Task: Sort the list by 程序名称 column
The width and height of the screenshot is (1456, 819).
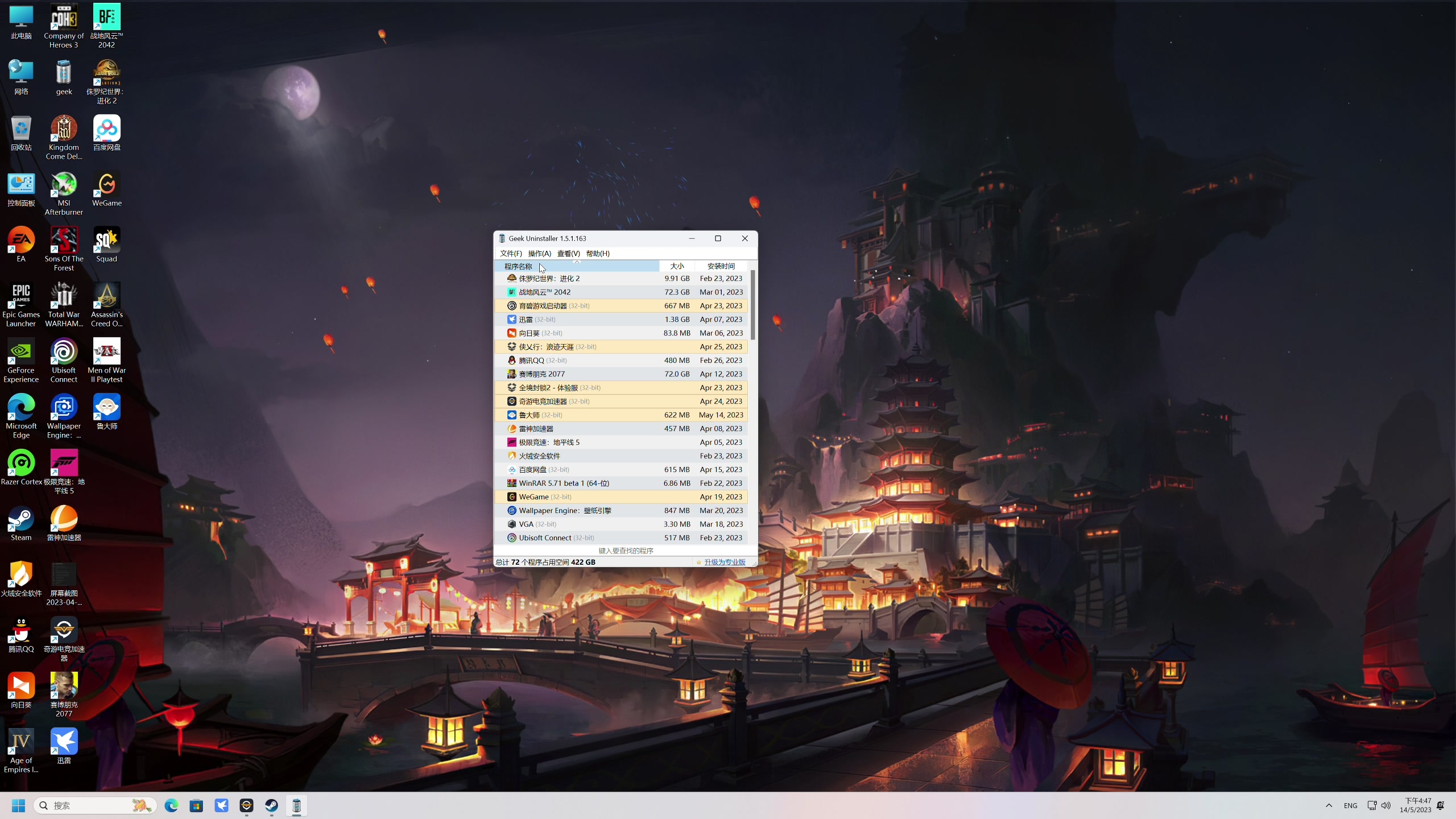Action: click(577, 266)
